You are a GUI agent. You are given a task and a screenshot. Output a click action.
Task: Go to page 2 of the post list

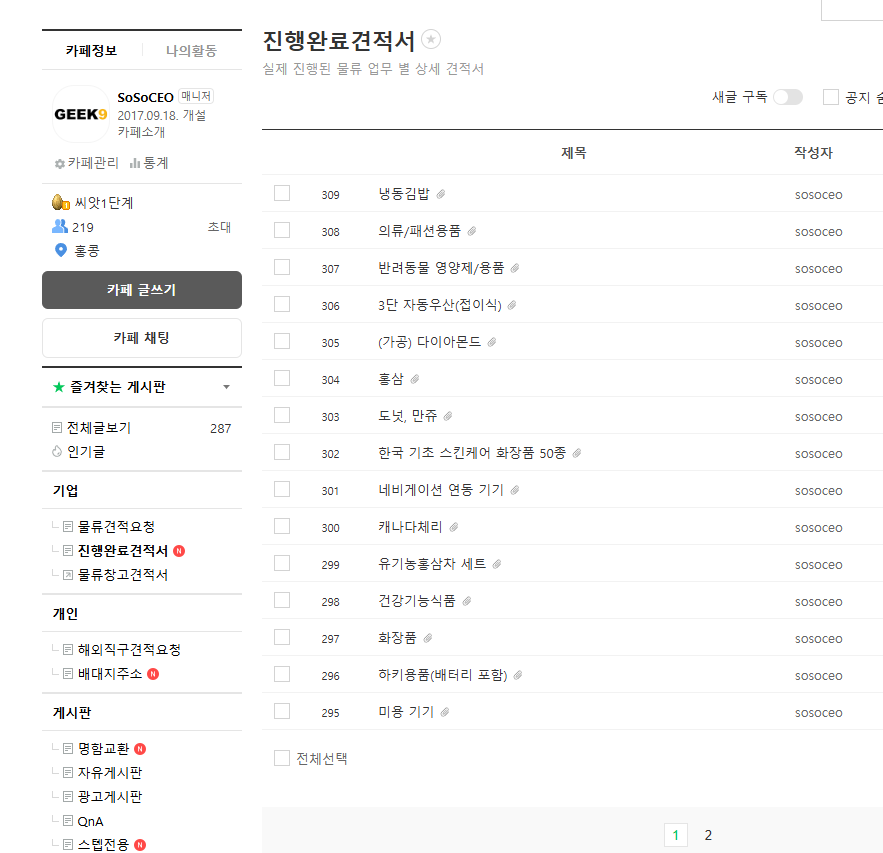click(x=708, y=834)
